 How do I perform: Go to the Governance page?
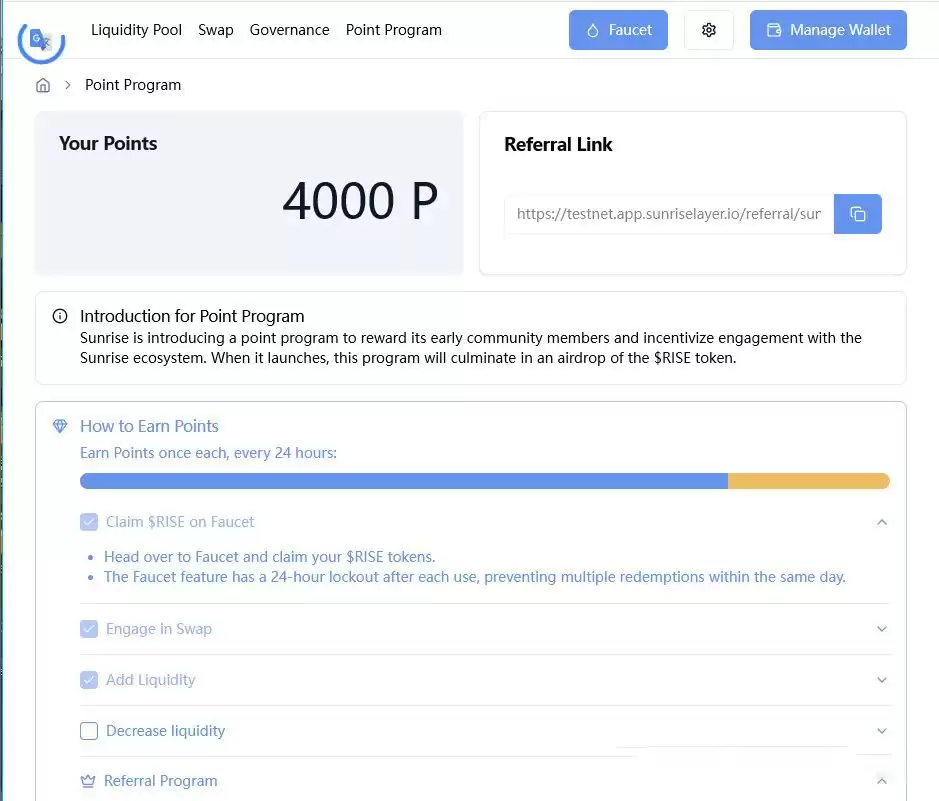click(x=289, y=30)
